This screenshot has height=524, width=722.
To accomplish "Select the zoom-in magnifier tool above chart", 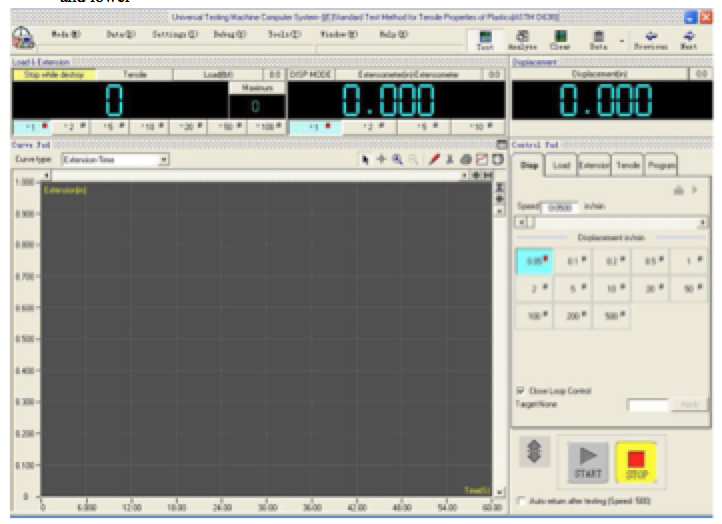I will coord(397,159).
